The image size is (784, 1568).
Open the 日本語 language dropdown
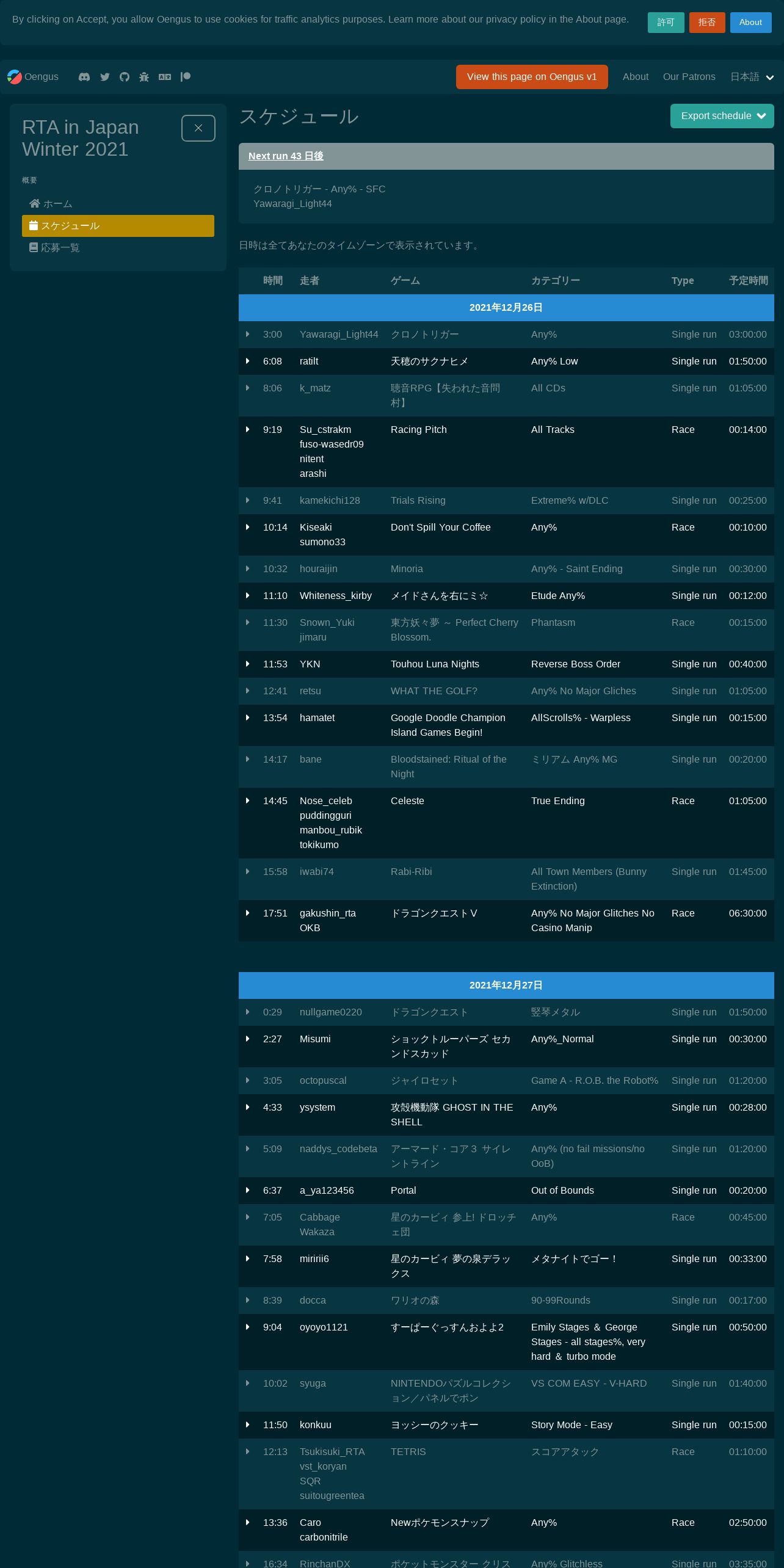[x=752, y=77]
